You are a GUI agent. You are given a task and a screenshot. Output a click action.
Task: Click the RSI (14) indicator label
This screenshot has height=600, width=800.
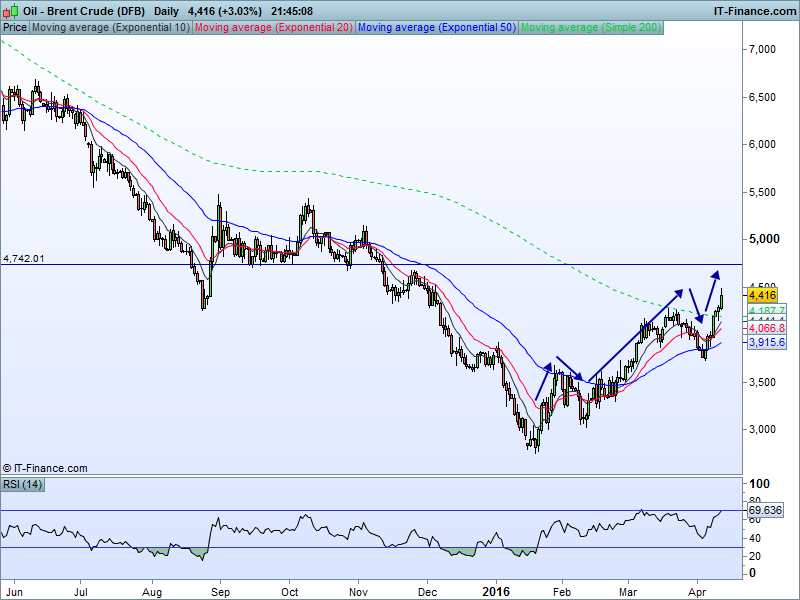(x=23, y=484)
